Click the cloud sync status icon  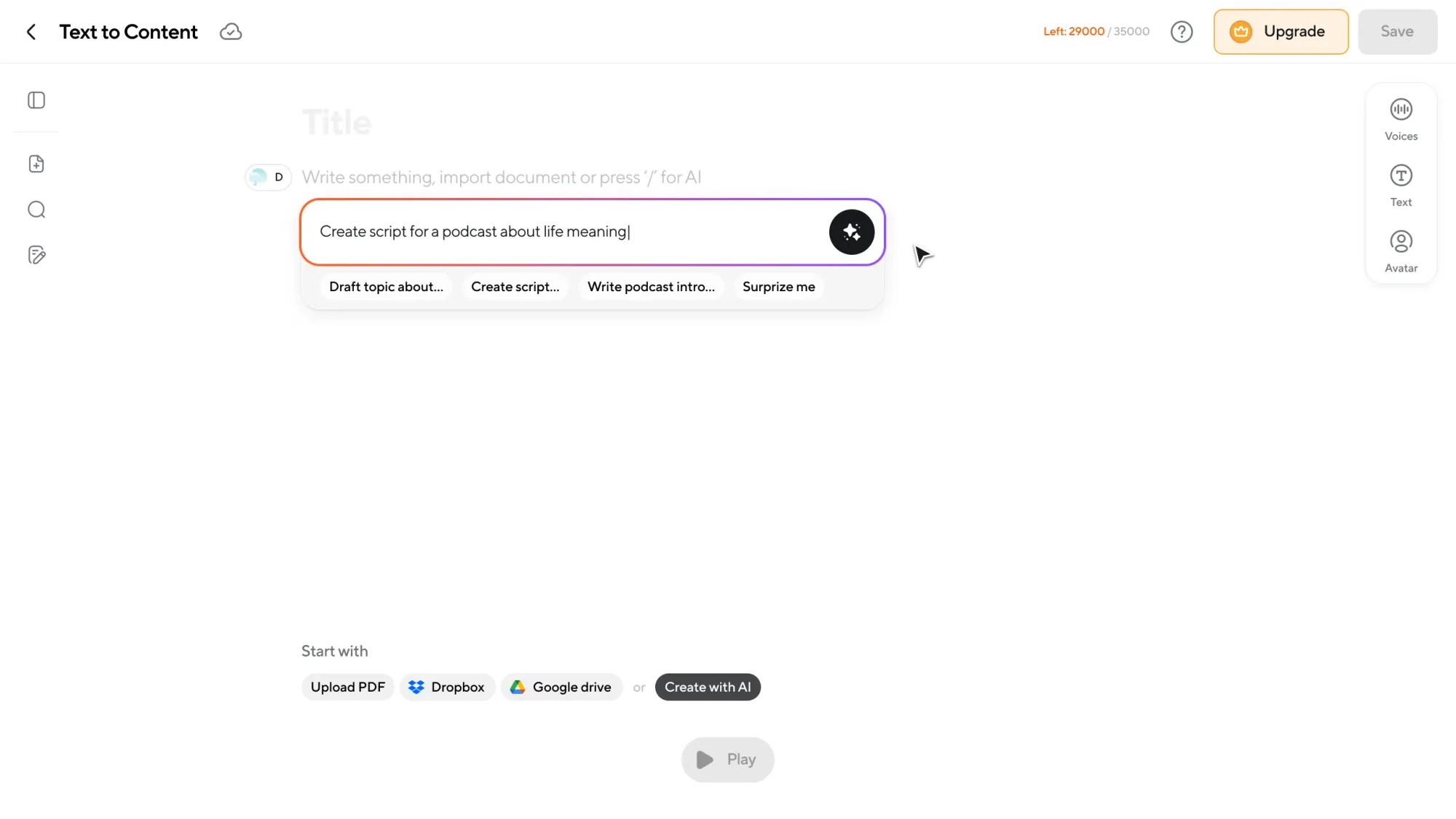[x=231, y=32]
